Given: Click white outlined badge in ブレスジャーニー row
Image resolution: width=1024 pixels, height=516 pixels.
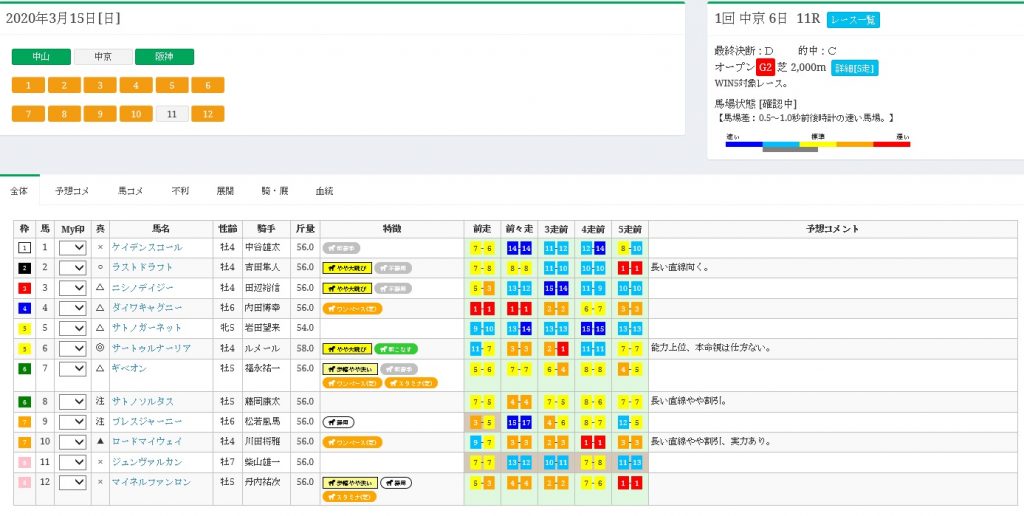Looking at the screenshot, I should 338,422.
